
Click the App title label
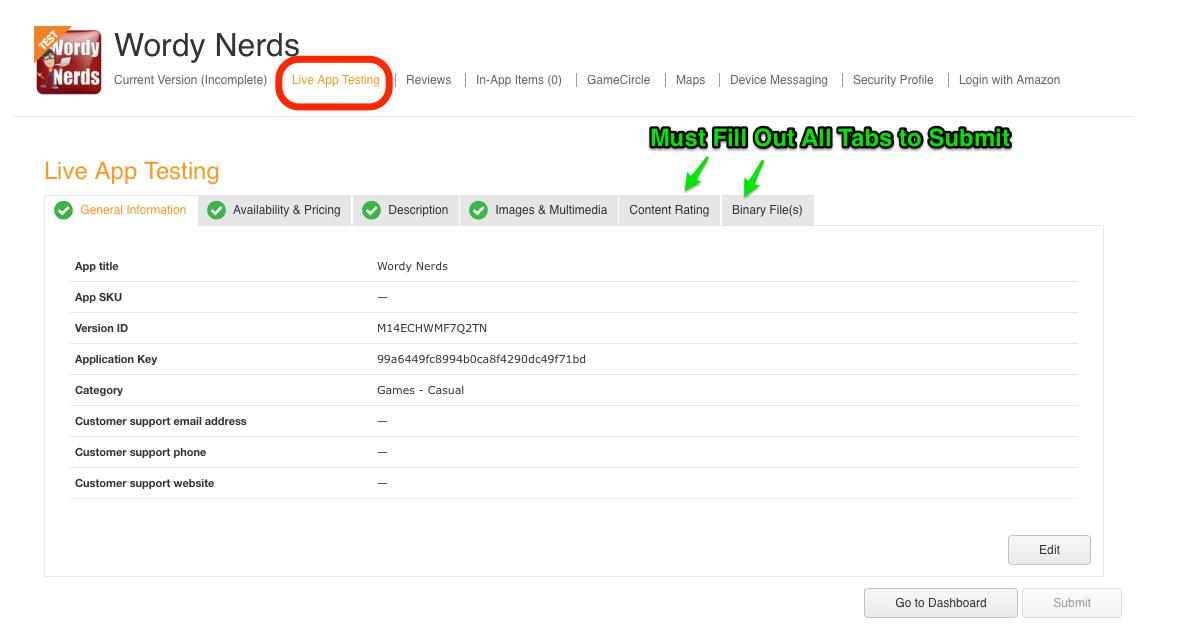96,266
